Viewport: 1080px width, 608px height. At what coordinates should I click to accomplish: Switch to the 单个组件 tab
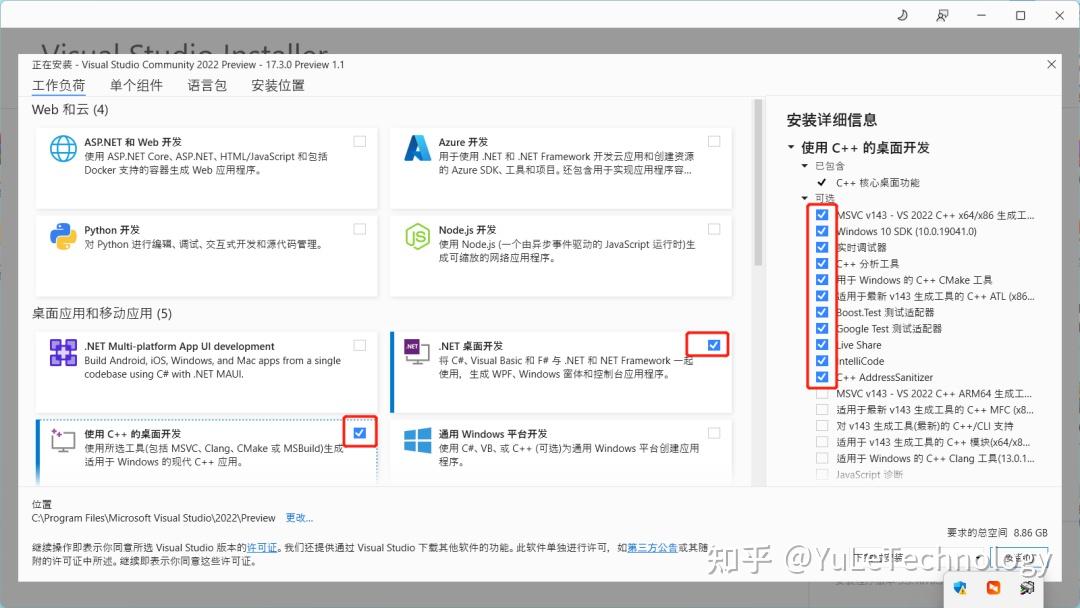pos(137,85)
